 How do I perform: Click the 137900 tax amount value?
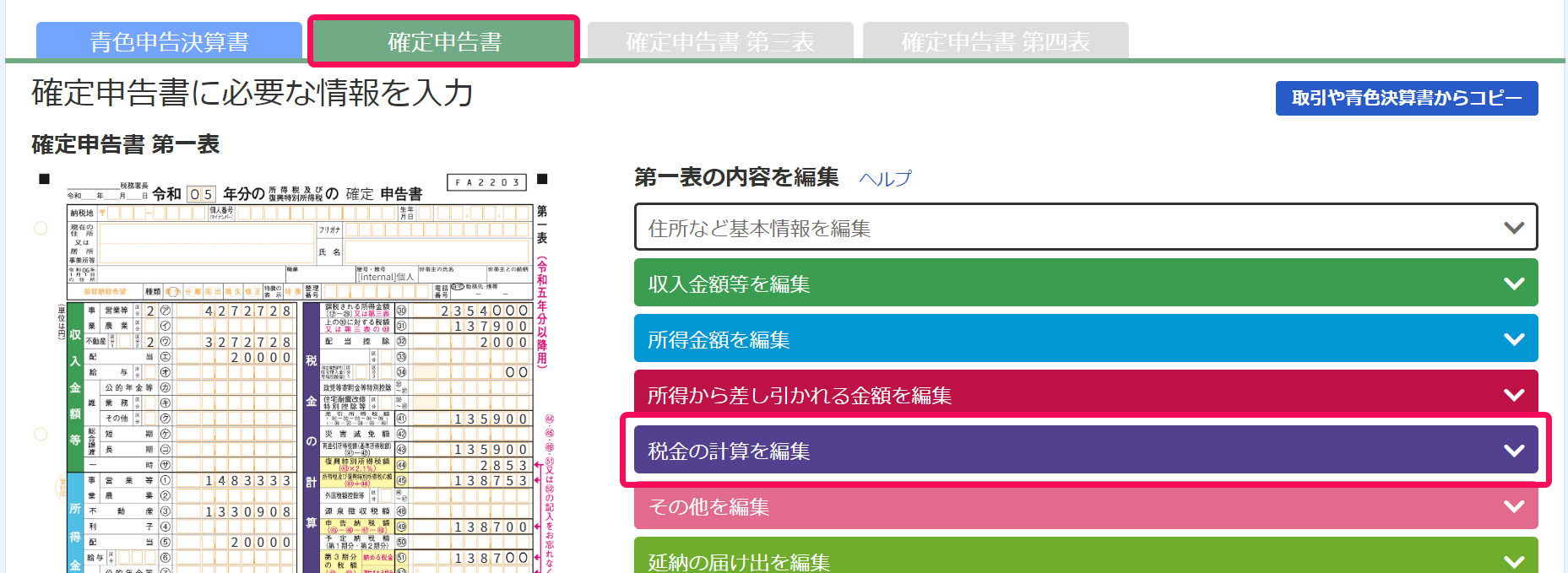click(x=491, y=326)
